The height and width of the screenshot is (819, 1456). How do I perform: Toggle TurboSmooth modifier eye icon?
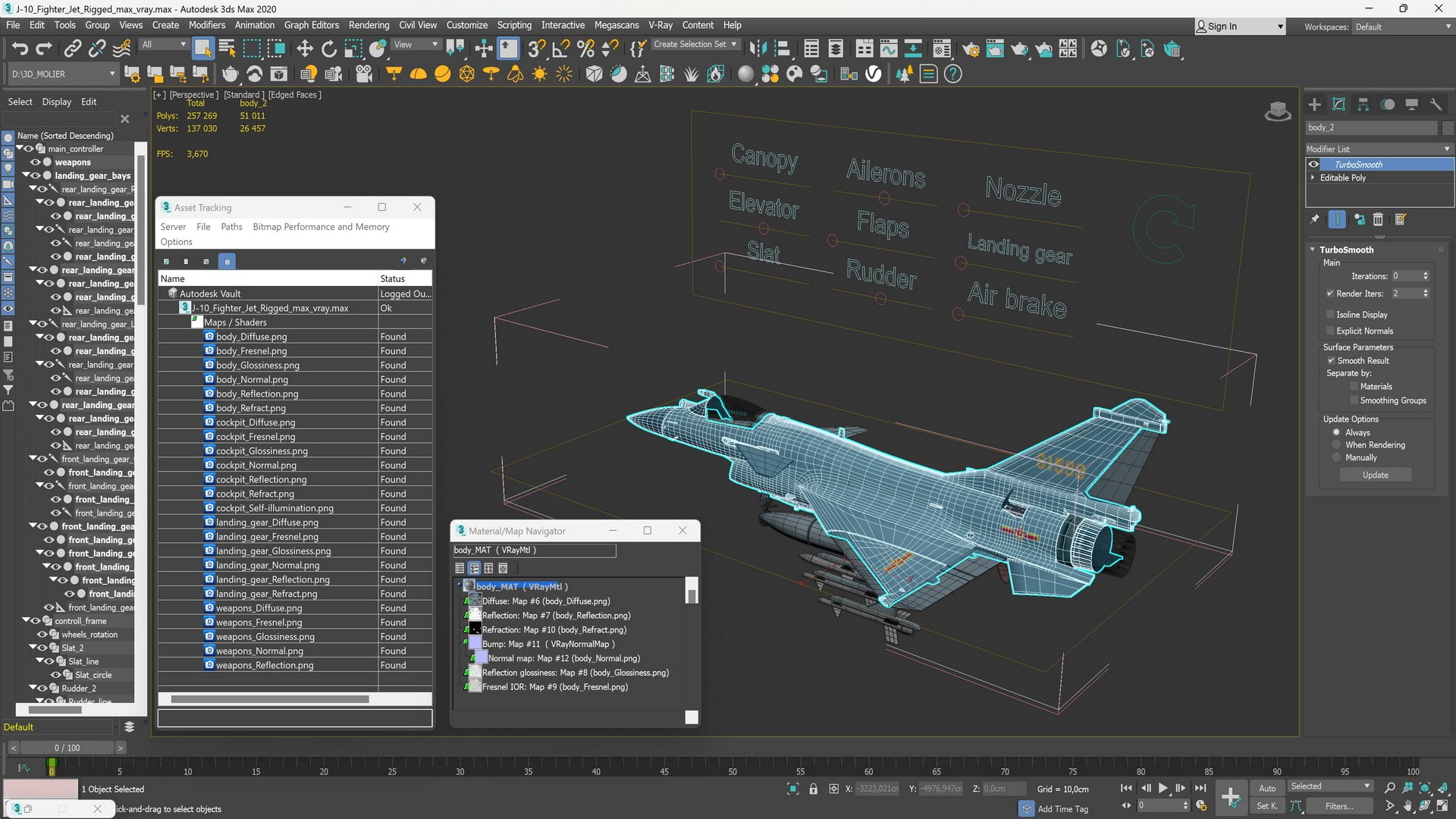click(1313, 165)
